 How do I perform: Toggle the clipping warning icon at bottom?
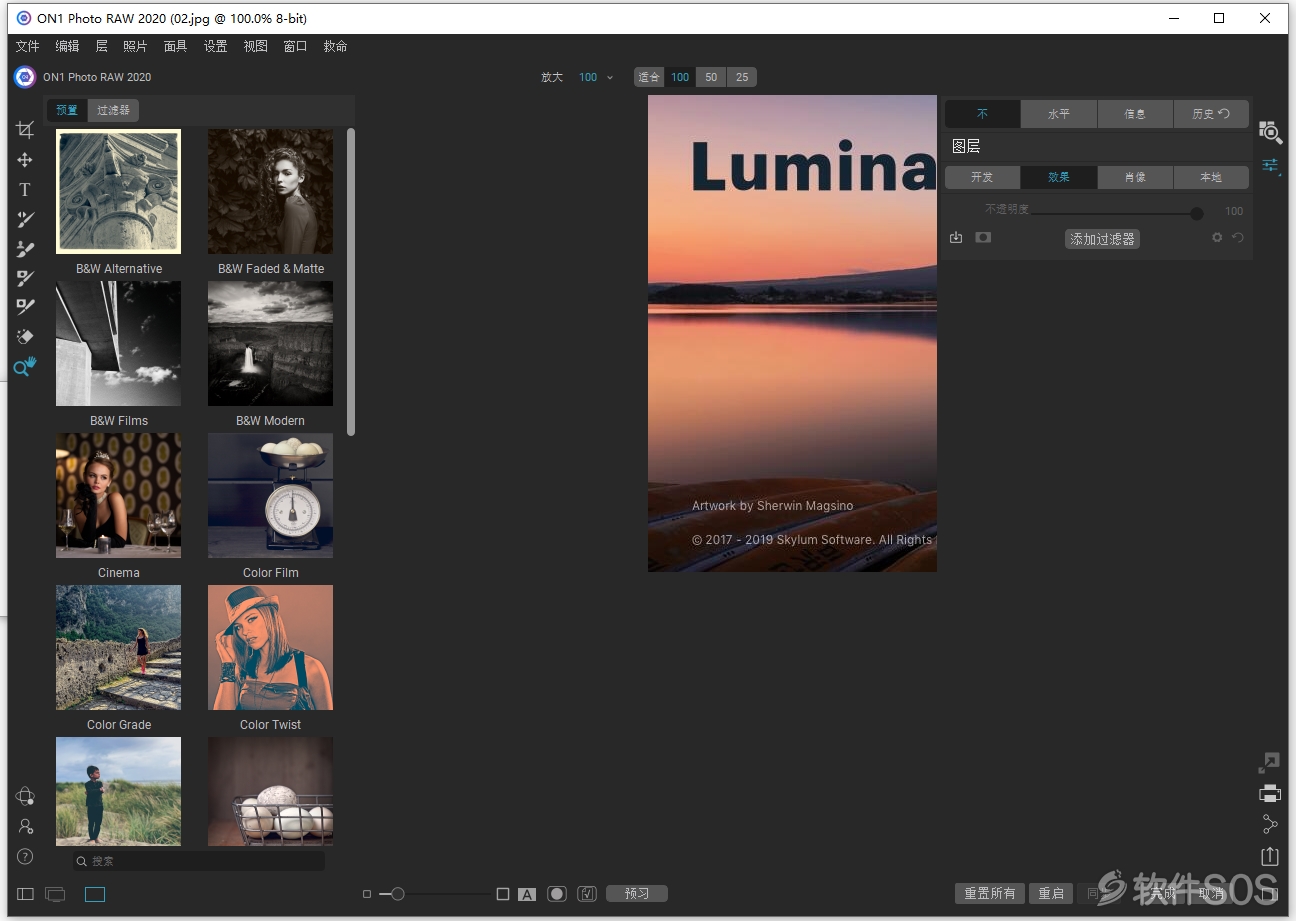pos(588,894)
